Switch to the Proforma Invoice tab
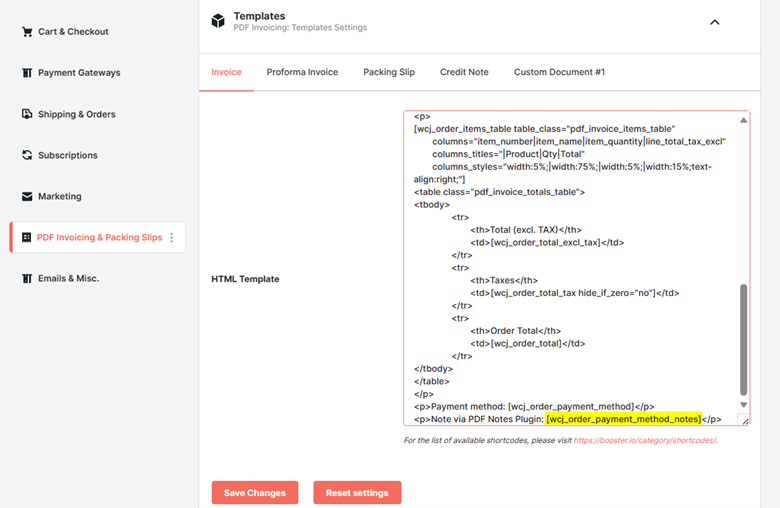The width and height of the screenshot is (780, 508). [x=302, y=72]
